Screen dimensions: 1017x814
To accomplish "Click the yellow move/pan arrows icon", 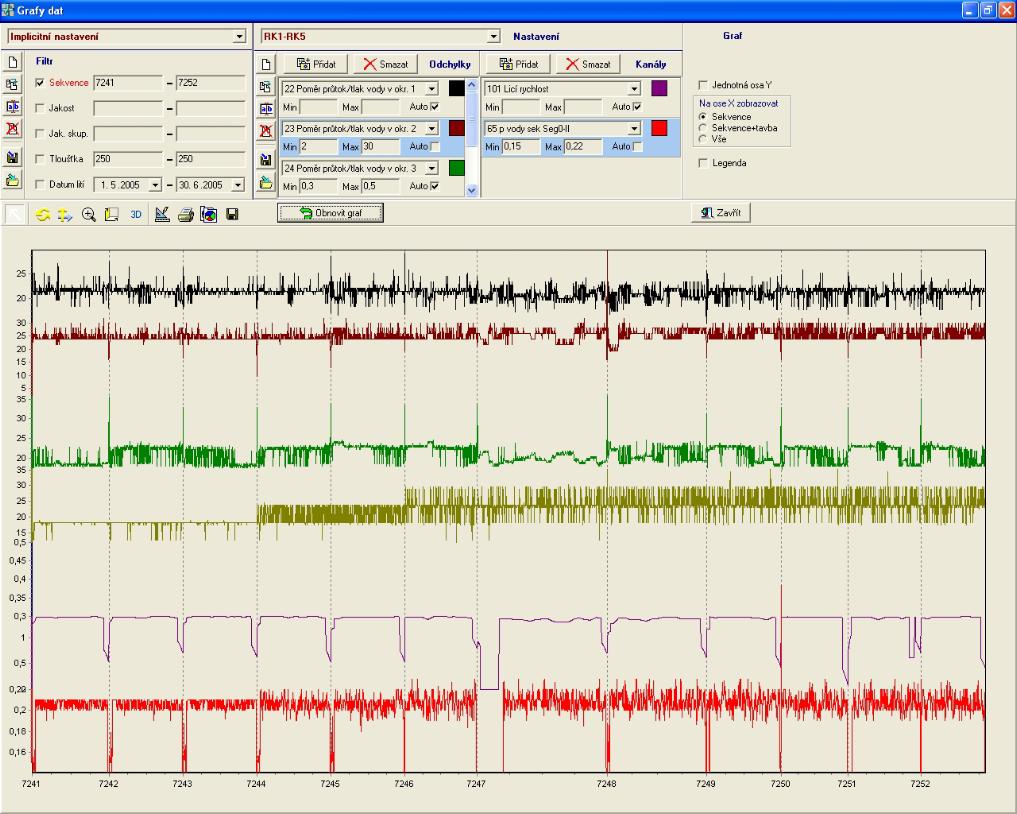I will (x=65, y=214).
